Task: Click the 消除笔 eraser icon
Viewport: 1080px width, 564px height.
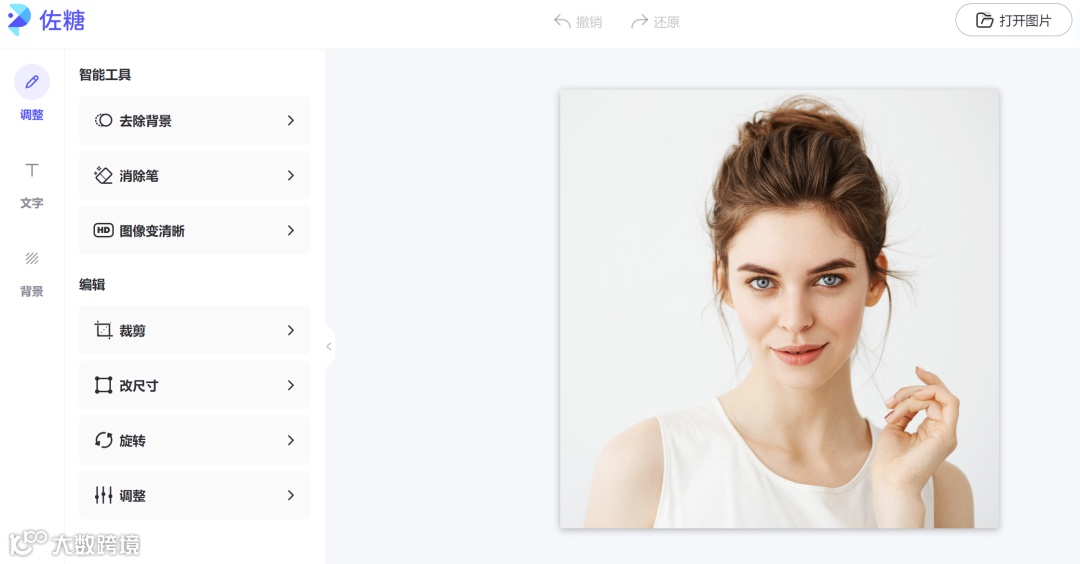Action: pos(103,176)
